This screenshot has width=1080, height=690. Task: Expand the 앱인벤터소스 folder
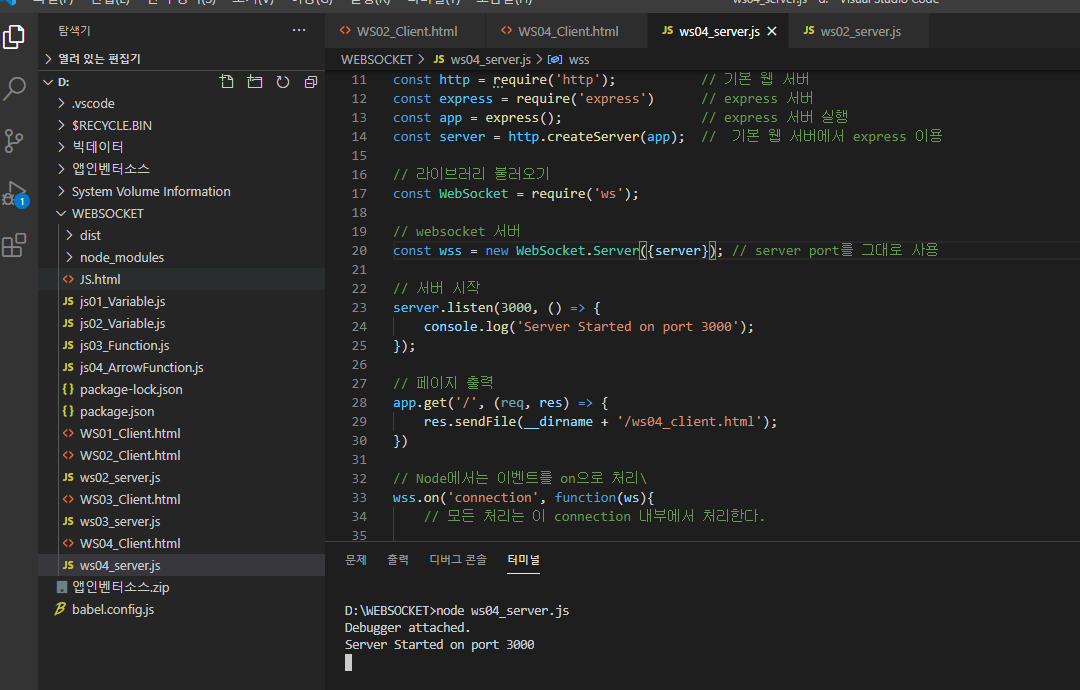click(181, 169)
